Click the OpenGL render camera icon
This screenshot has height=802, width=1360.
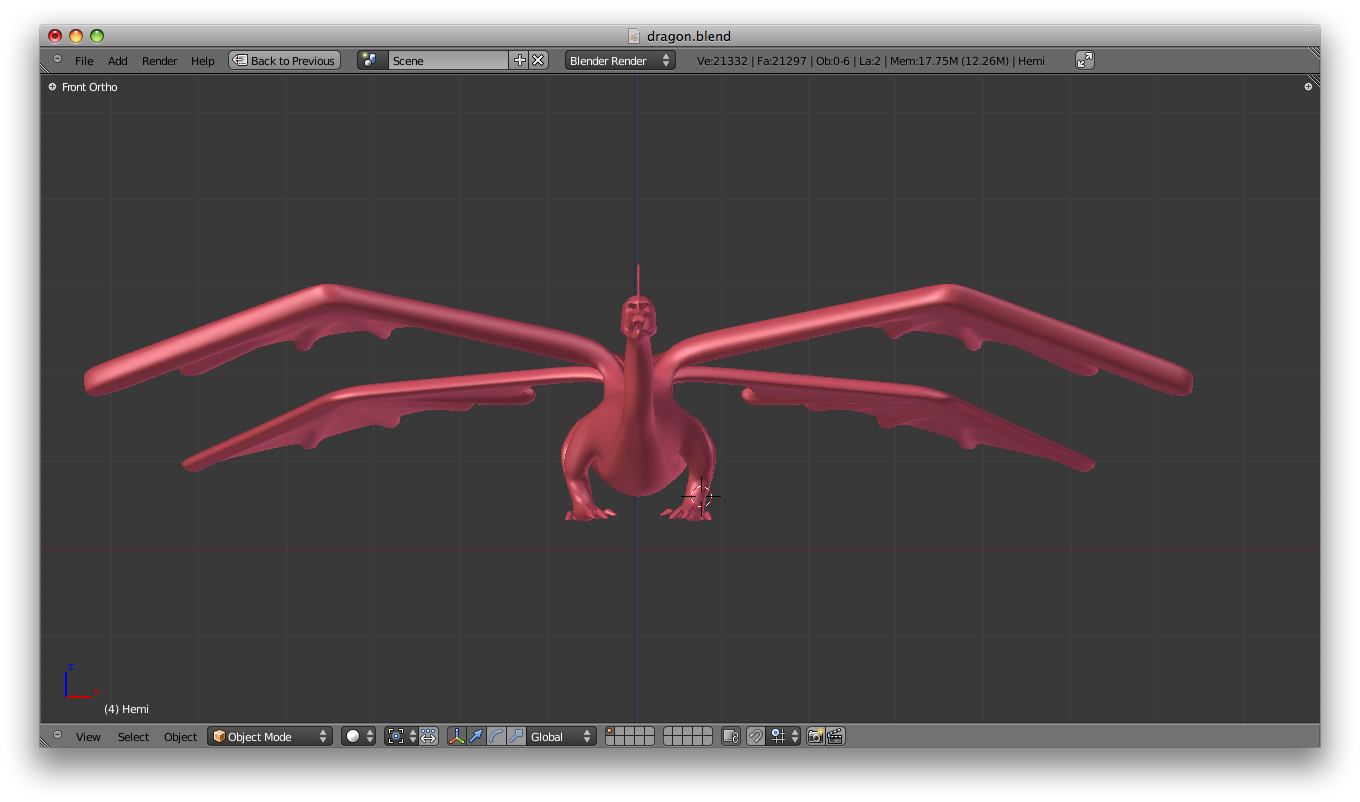click(x=814, y=736)
